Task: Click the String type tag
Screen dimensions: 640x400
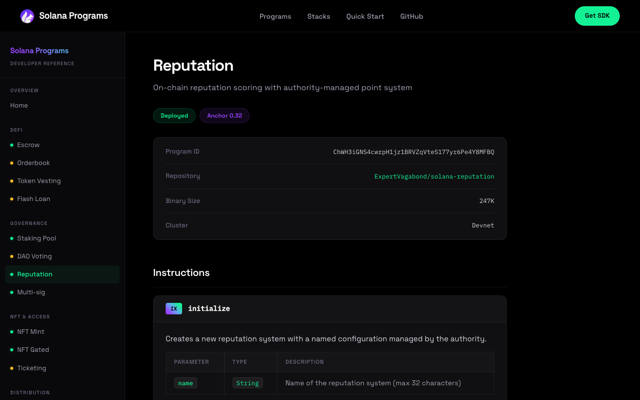Action: click(247, 383)
